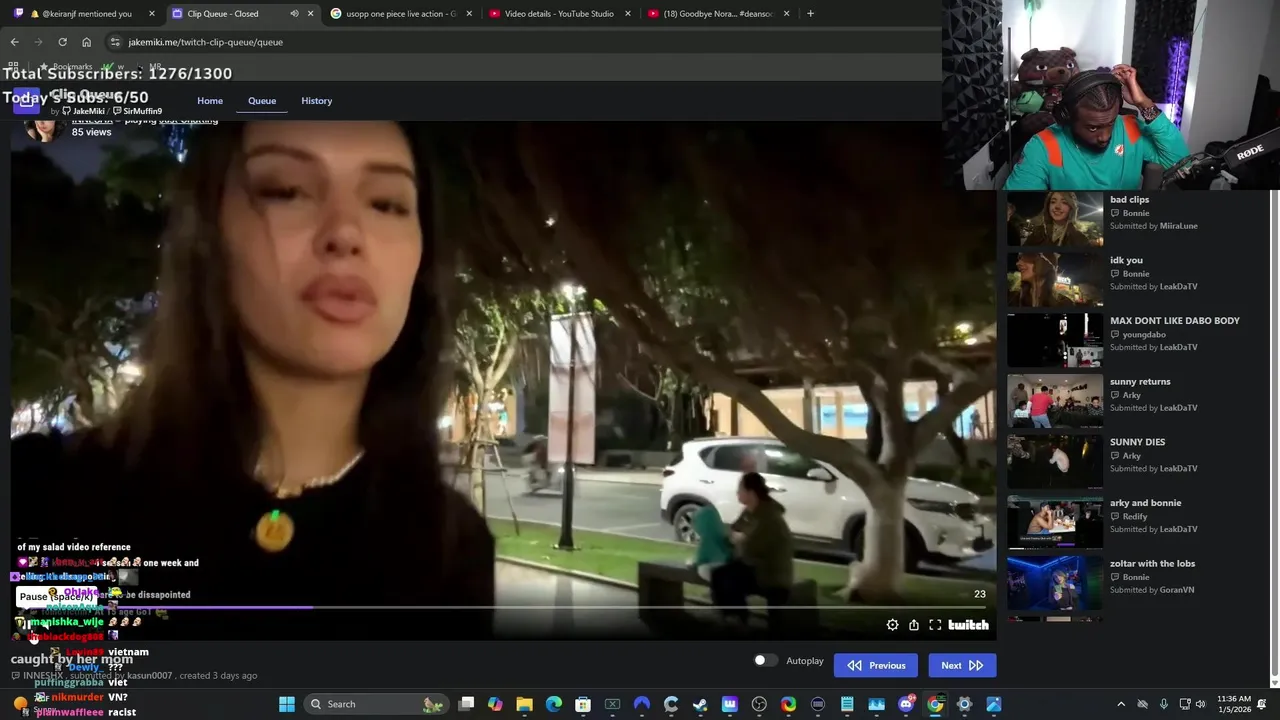This screenshot has height=720, width=1280.
Task: Open File Explorer from taskbar
Action: click(x=524, y=704)
